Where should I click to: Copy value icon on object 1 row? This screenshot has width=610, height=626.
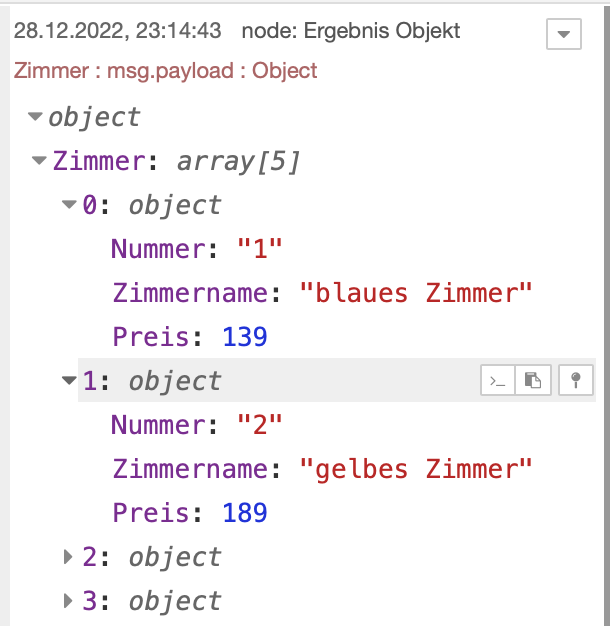point(535,380)
